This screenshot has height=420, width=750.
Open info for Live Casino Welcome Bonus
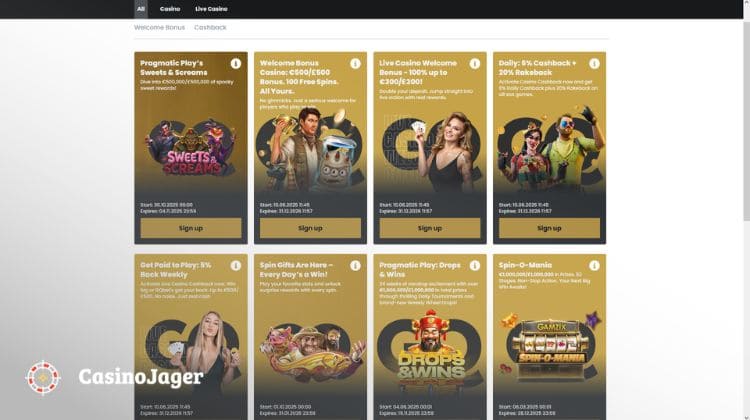(474, 64)
